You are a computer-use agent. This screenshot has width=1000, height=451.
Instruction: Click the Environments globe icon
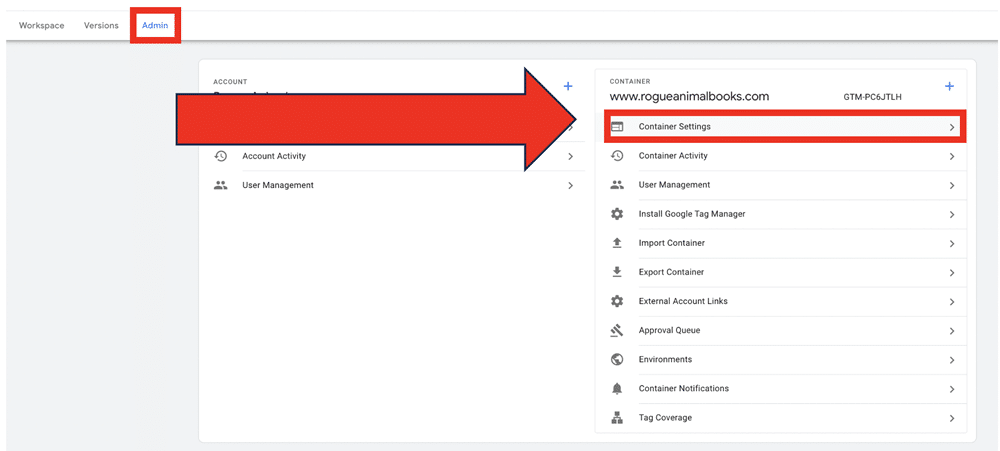[617, 359]
